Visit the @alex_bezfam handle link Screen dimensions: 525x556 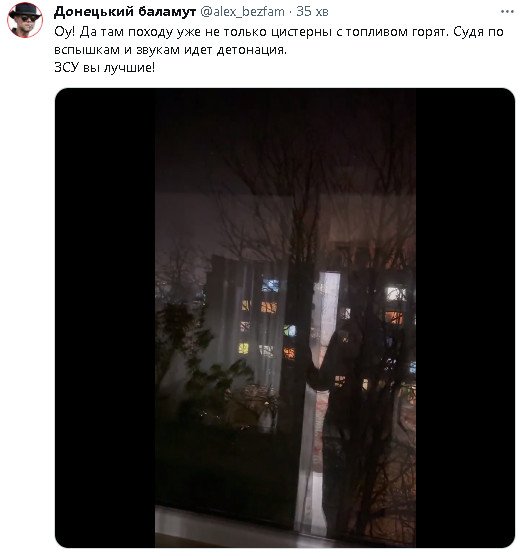242,12
